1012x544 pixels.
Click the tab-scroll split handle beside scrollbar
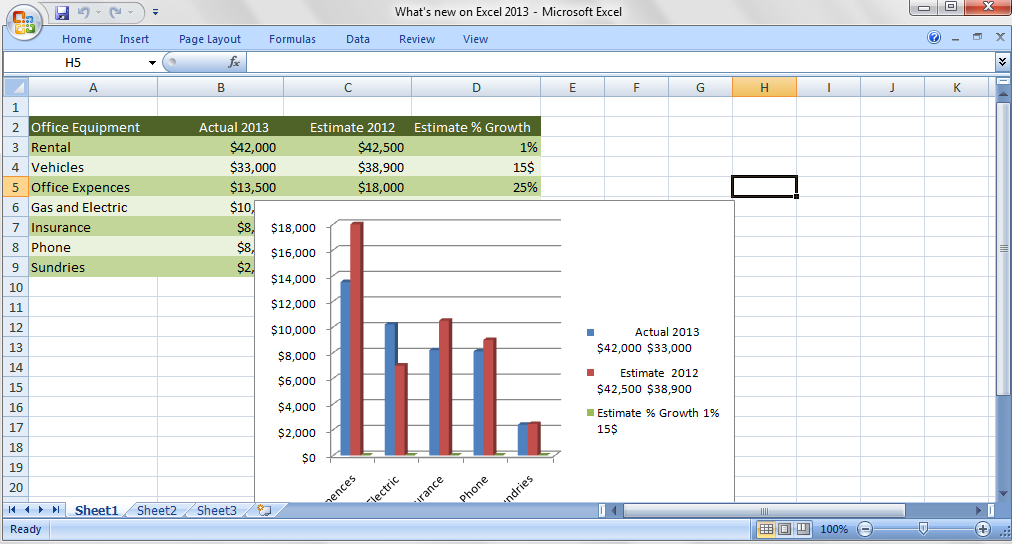click(x=602, y=510)
